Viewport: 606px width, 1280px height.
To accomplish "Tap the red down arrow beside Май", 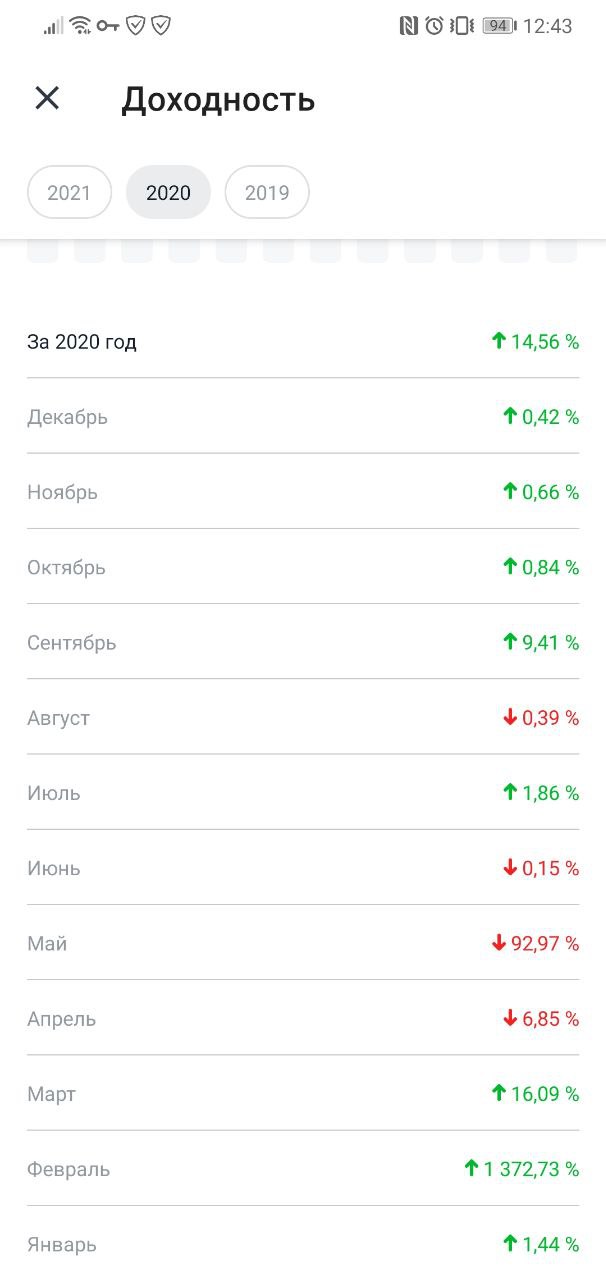I will [x=498, y=943].
